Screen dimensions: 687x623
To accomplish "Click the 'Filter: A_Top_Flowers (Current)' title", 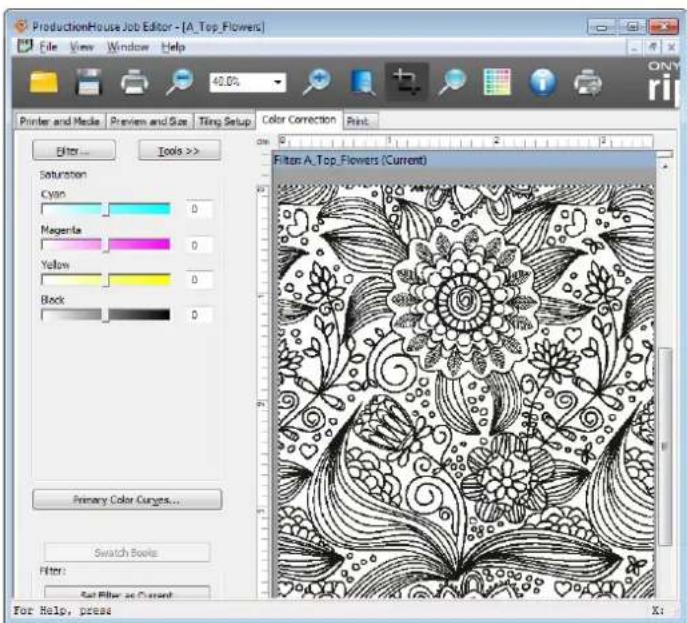I will click(351, 160).
